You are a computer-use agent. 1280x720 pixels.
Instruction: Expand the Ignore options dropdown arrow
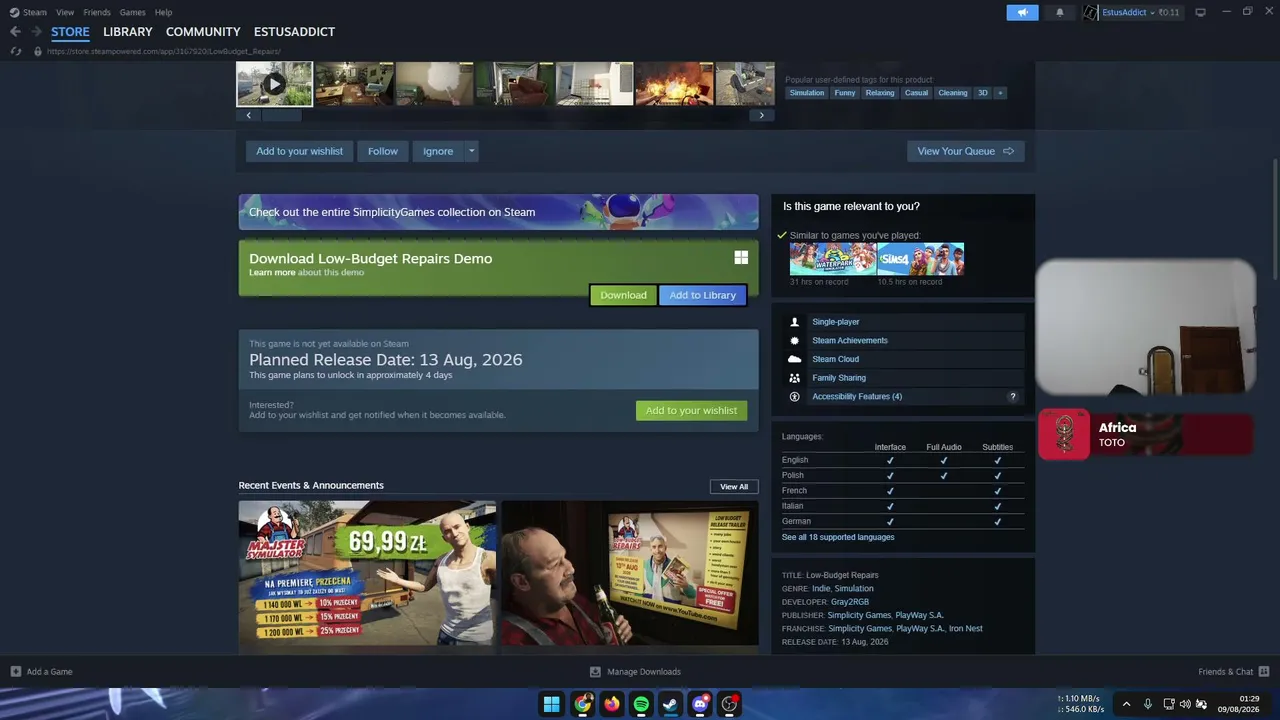click(x=472, y=151)
